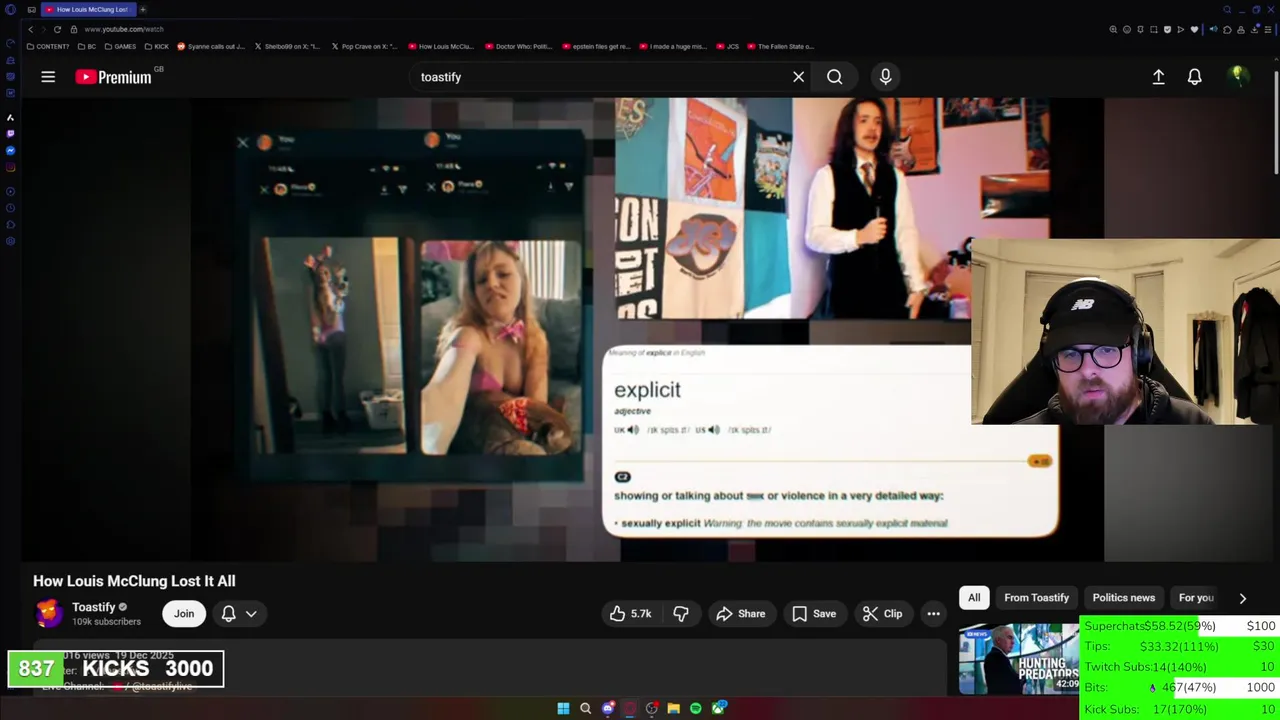Open the browser extensions cube icon
The width and height of the screenshot is (1280, 720).
[1227, 29]
